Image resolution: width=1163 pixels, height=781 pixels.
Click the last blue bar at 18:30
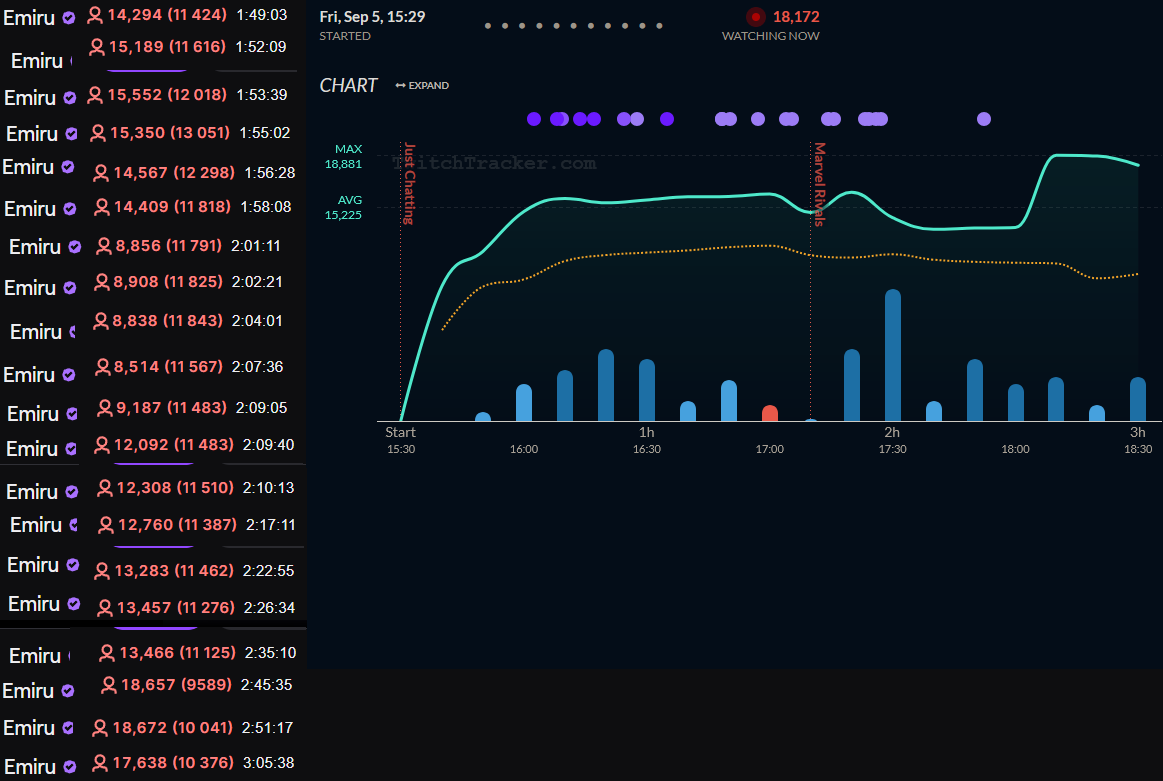[x=1138, y=399]
